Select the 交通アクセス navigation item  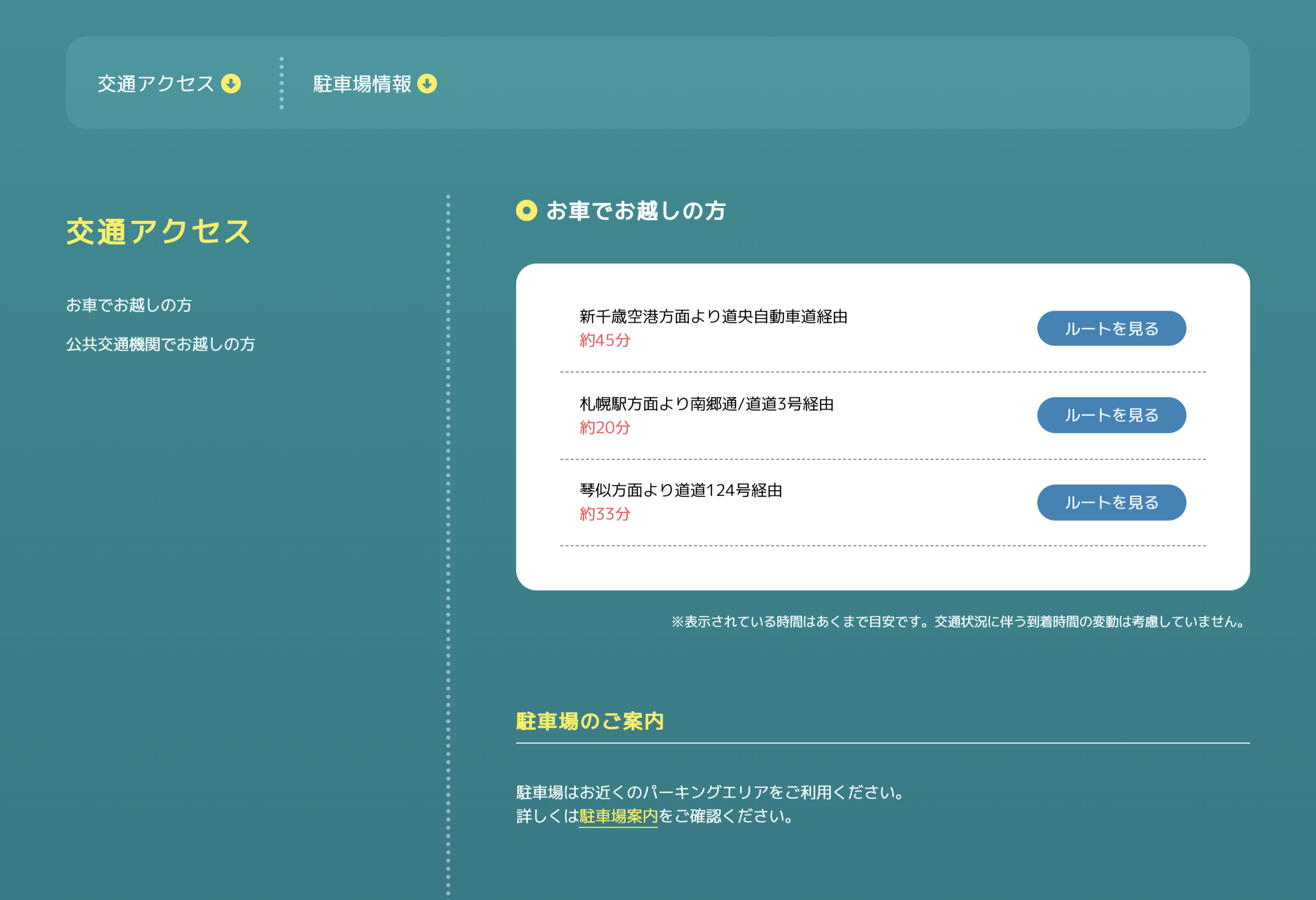click(x=156, y=83)
